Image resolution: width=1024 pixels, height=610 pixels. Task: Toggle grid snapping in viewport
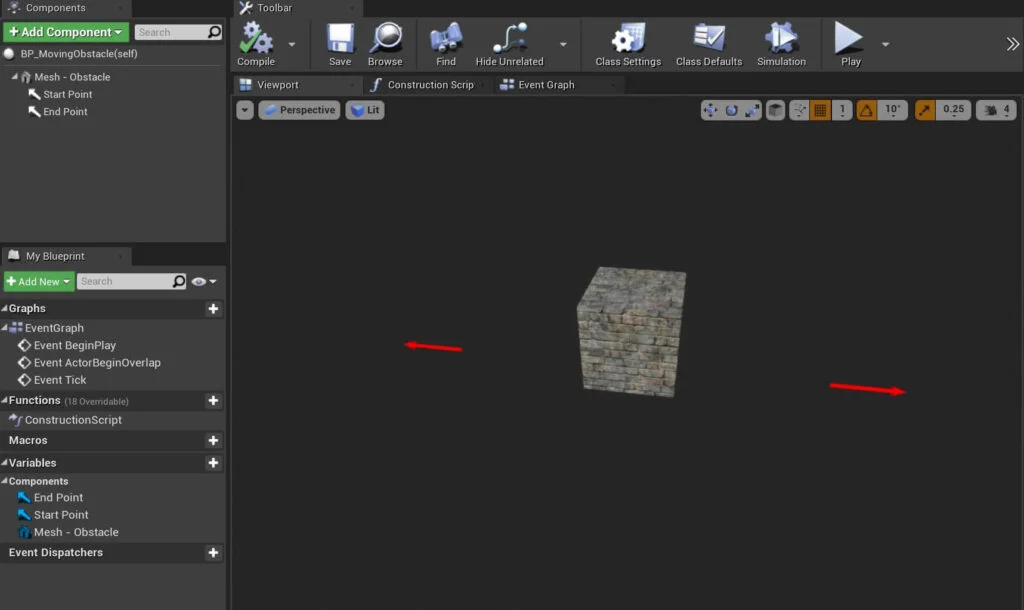[x=820, y=110]
